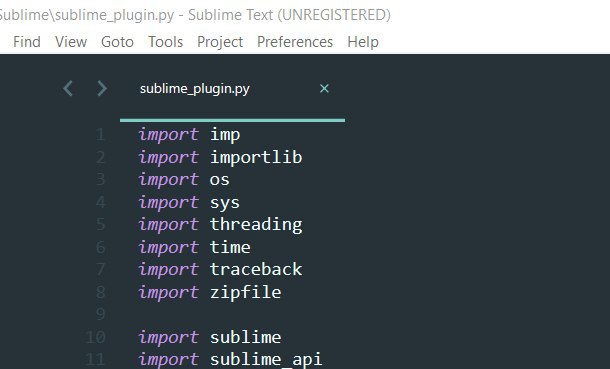
Task: Click on sublime_api in line 11
Action: tap(266, 359)
